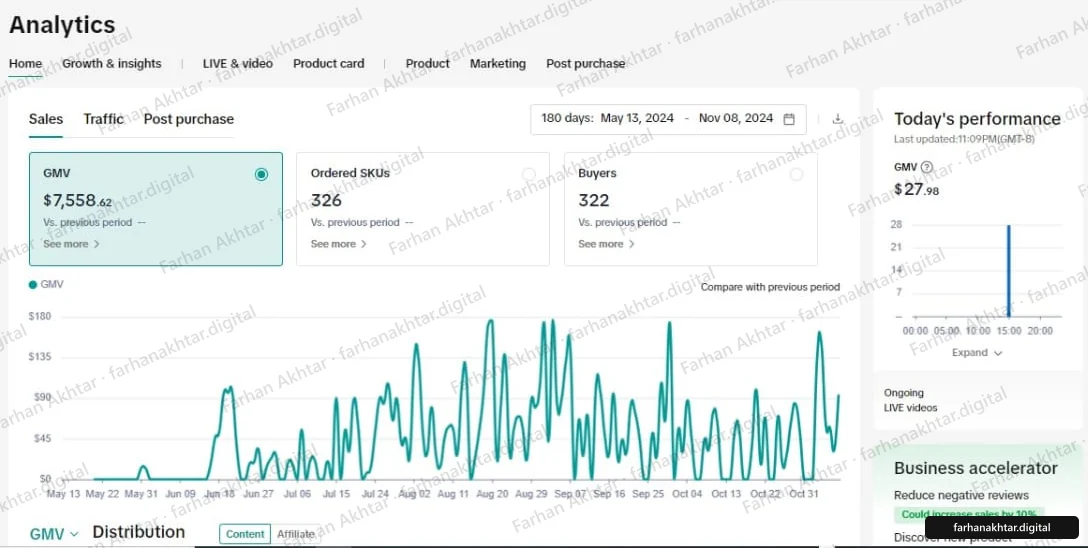Choose Content distribution option
Screen dimensions: 1088x548
(x=245, y=534)
